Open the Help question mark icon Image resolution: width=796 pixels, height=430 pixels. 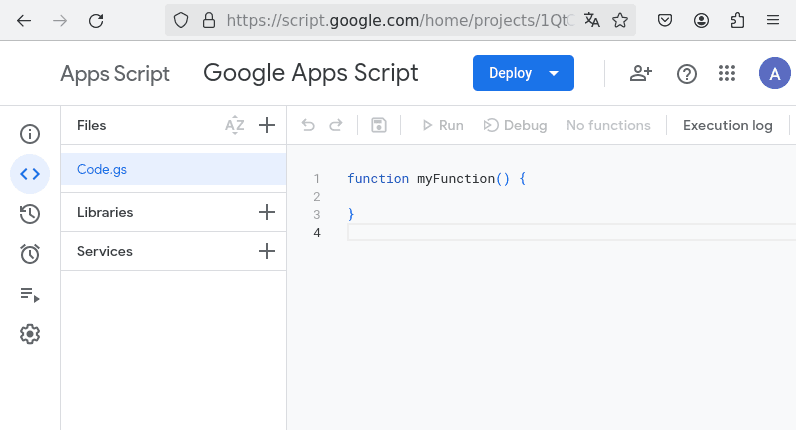coord(687,73)
